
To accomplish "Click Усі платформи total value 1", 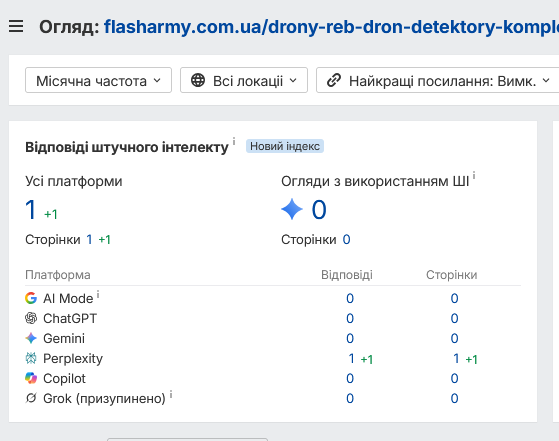I will tap(31, 209).
